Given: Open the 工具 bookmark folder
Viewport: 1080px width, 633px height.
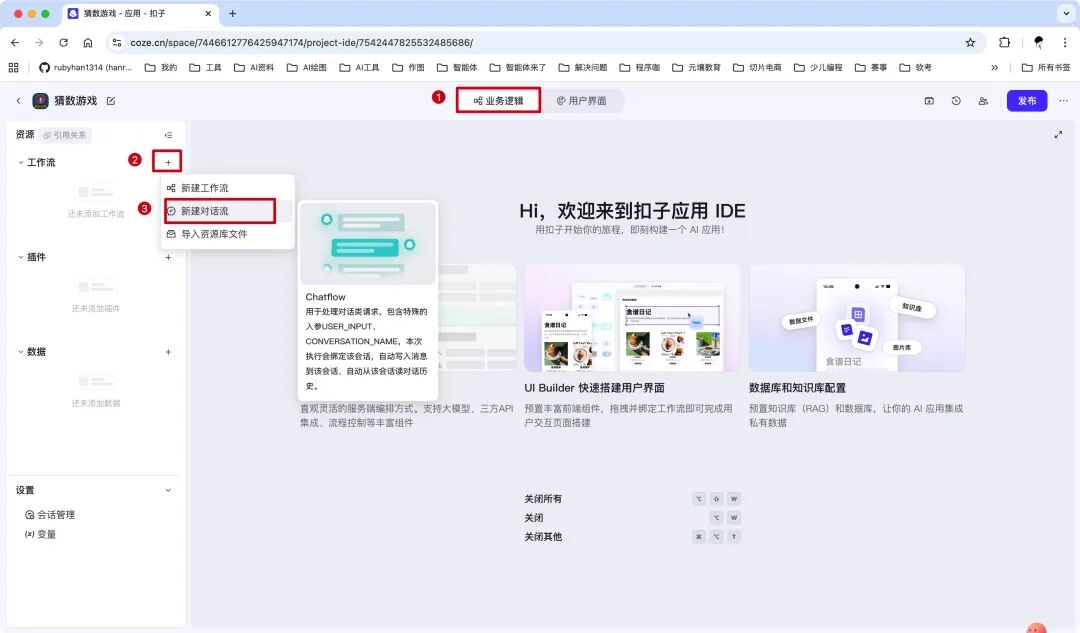Looking at the screenshot, I should click(205, 68).
